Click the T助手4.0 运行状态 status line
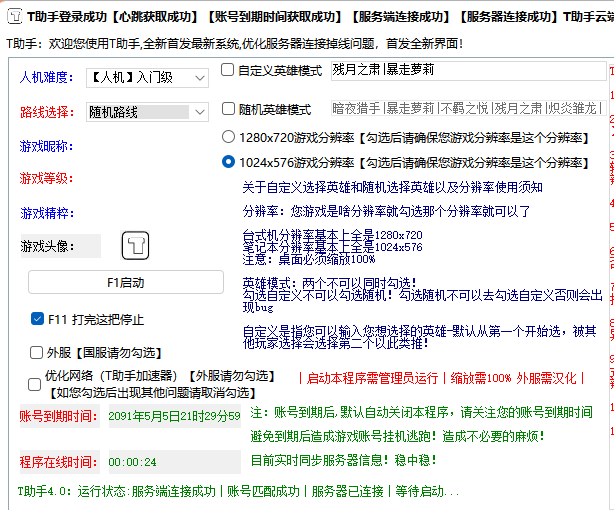 tap(238, 491)
